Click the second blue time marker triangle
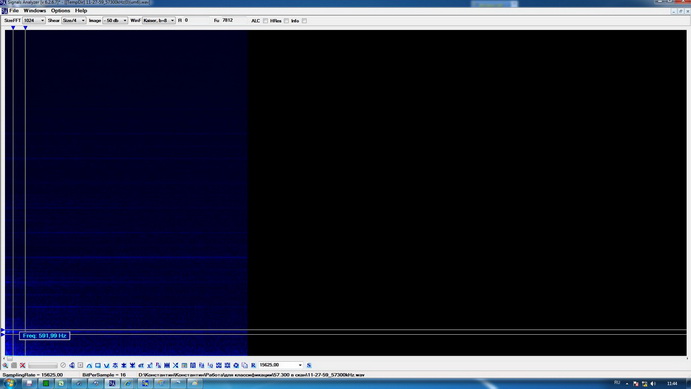 point(26,28)
